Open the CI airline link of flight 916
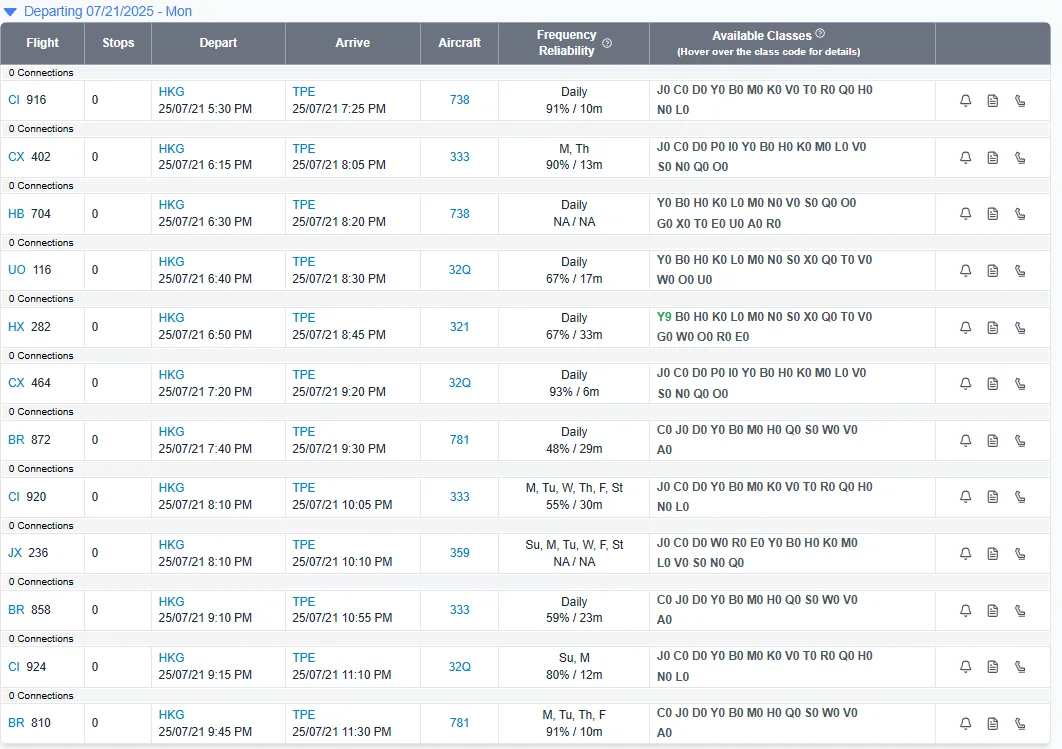 14,100
